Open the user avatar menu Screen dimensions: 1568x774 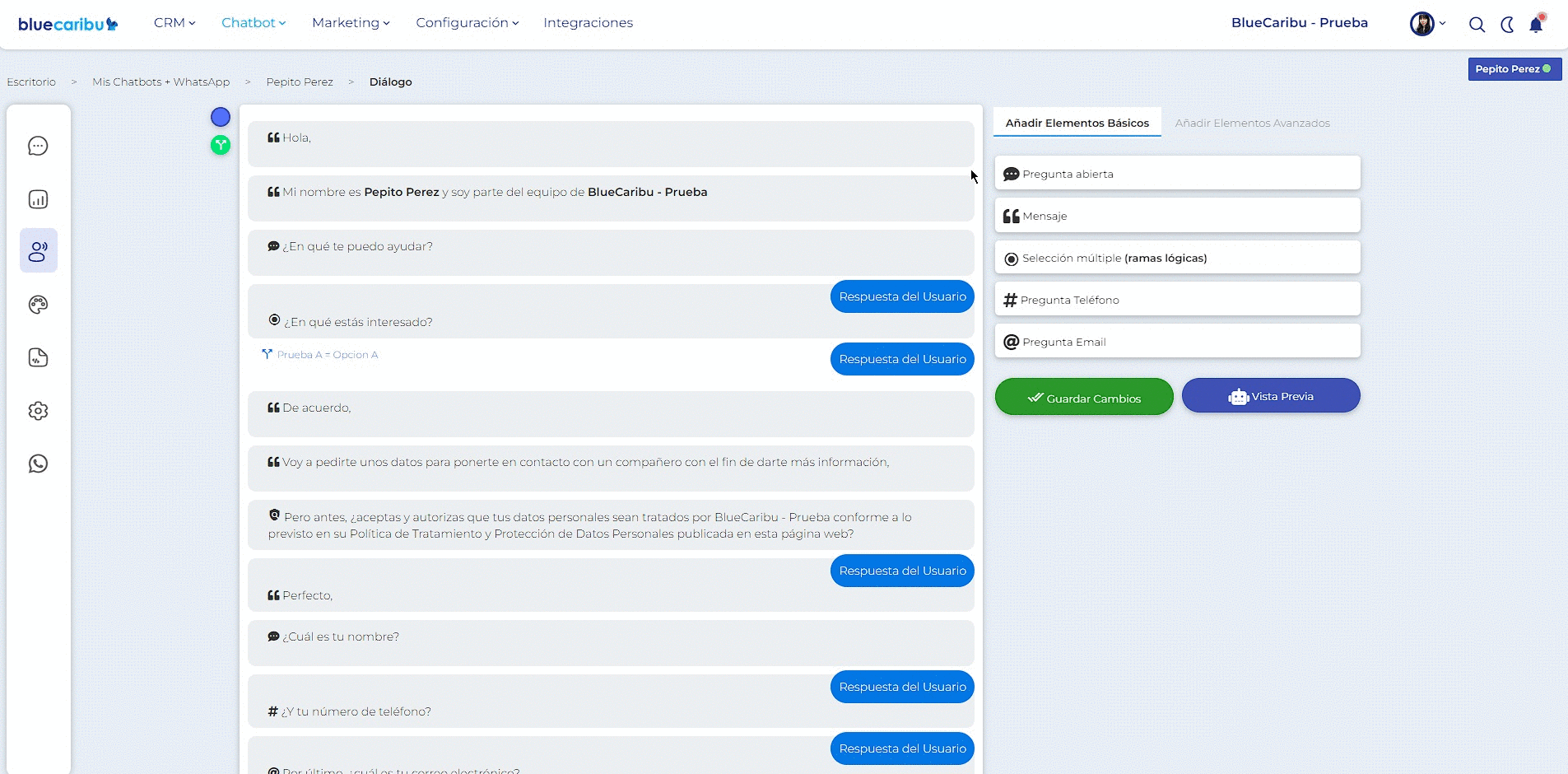pyautogui.click(x=1427, y=24)
